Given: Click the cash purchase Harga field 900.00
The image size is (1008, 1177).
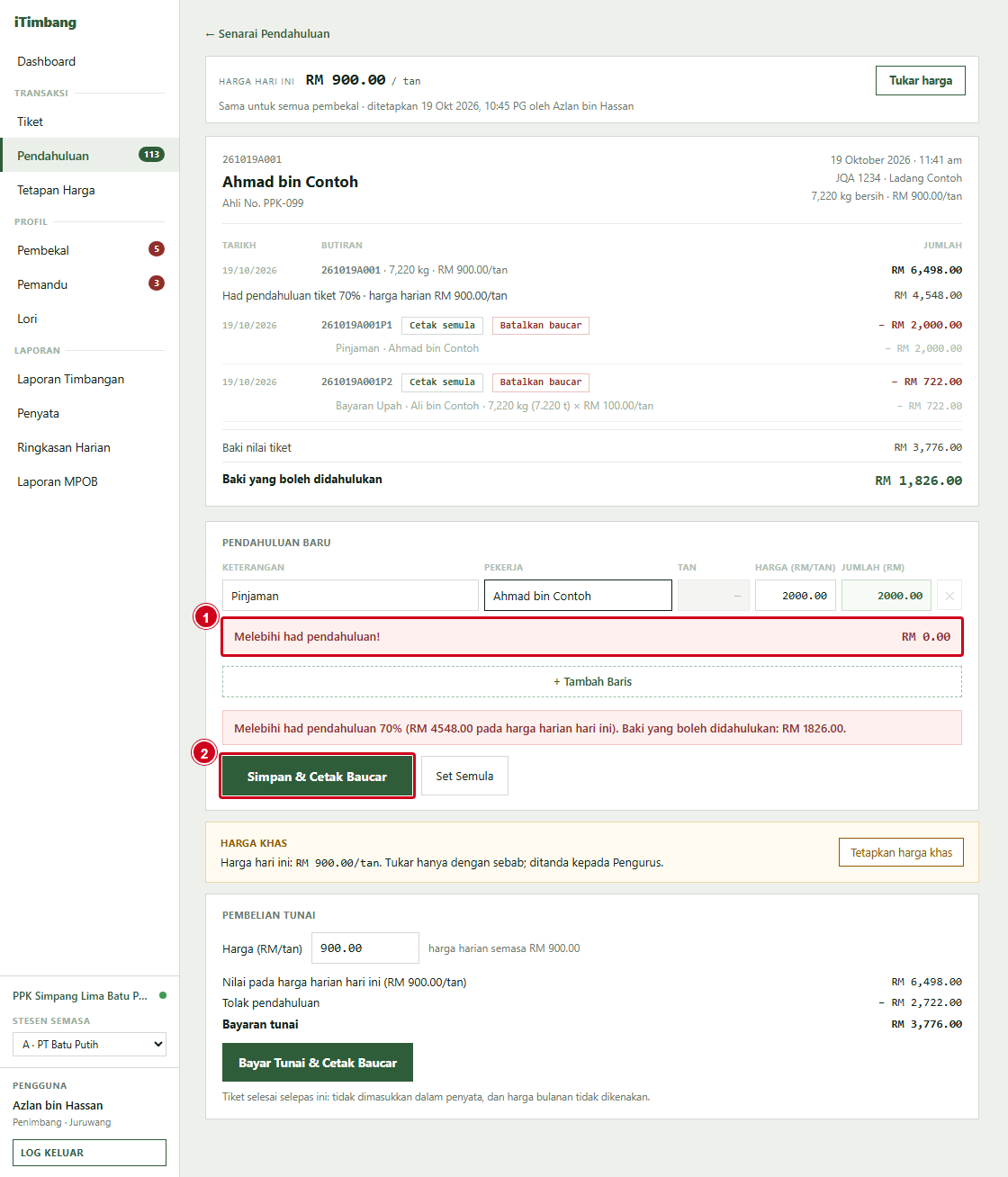Looking at the screenshot, I should pyautogui.click(x=365, y=948).
